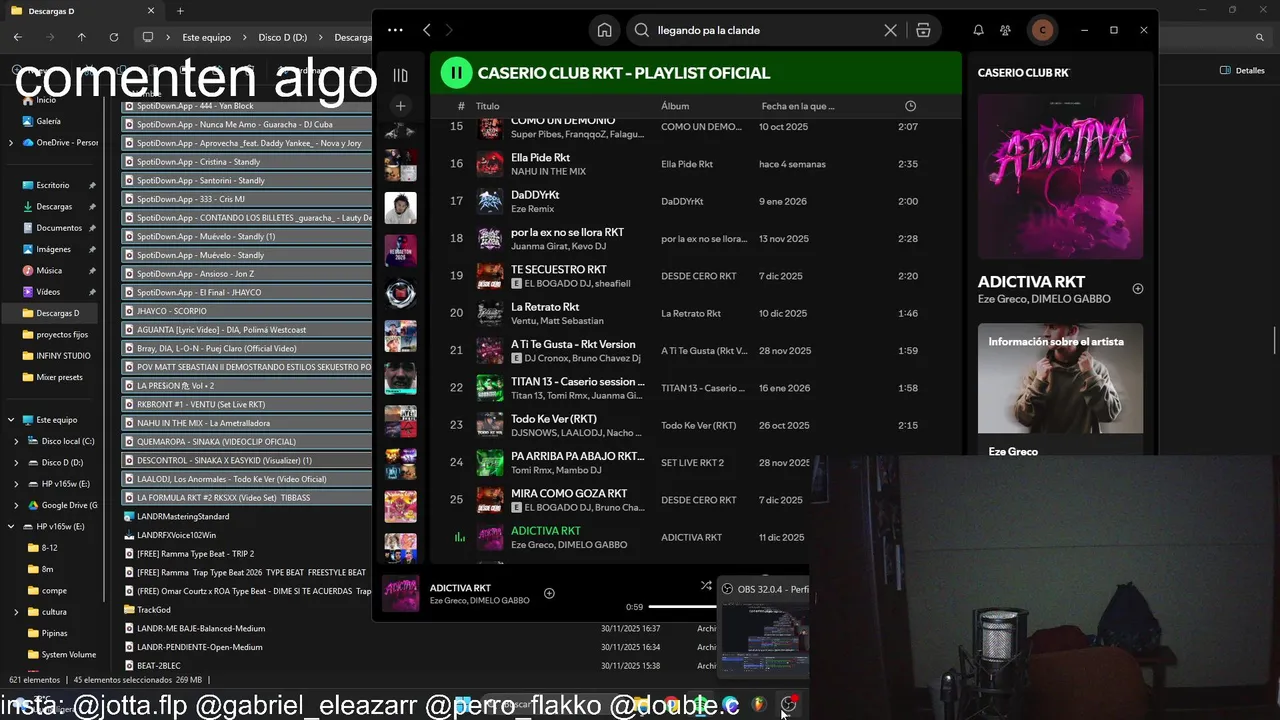
Task: Add ADICTIVA RKT to library in player bar
Action: (549, 593)
